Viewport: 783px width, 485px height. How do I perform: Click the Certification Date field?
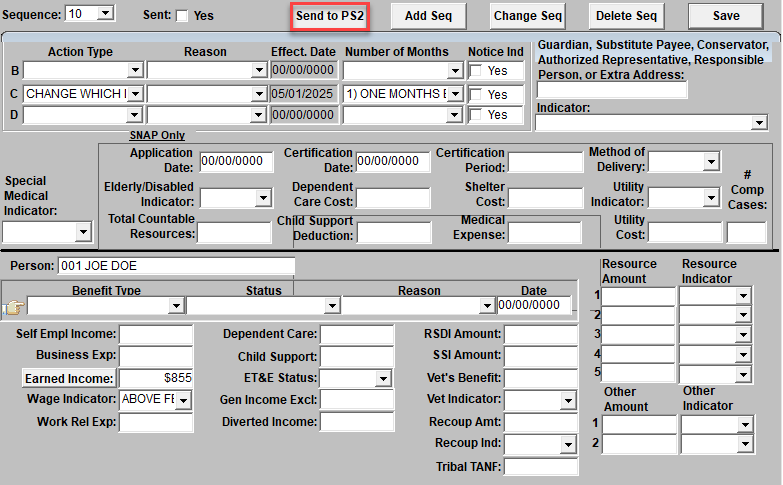pos(393,161)
